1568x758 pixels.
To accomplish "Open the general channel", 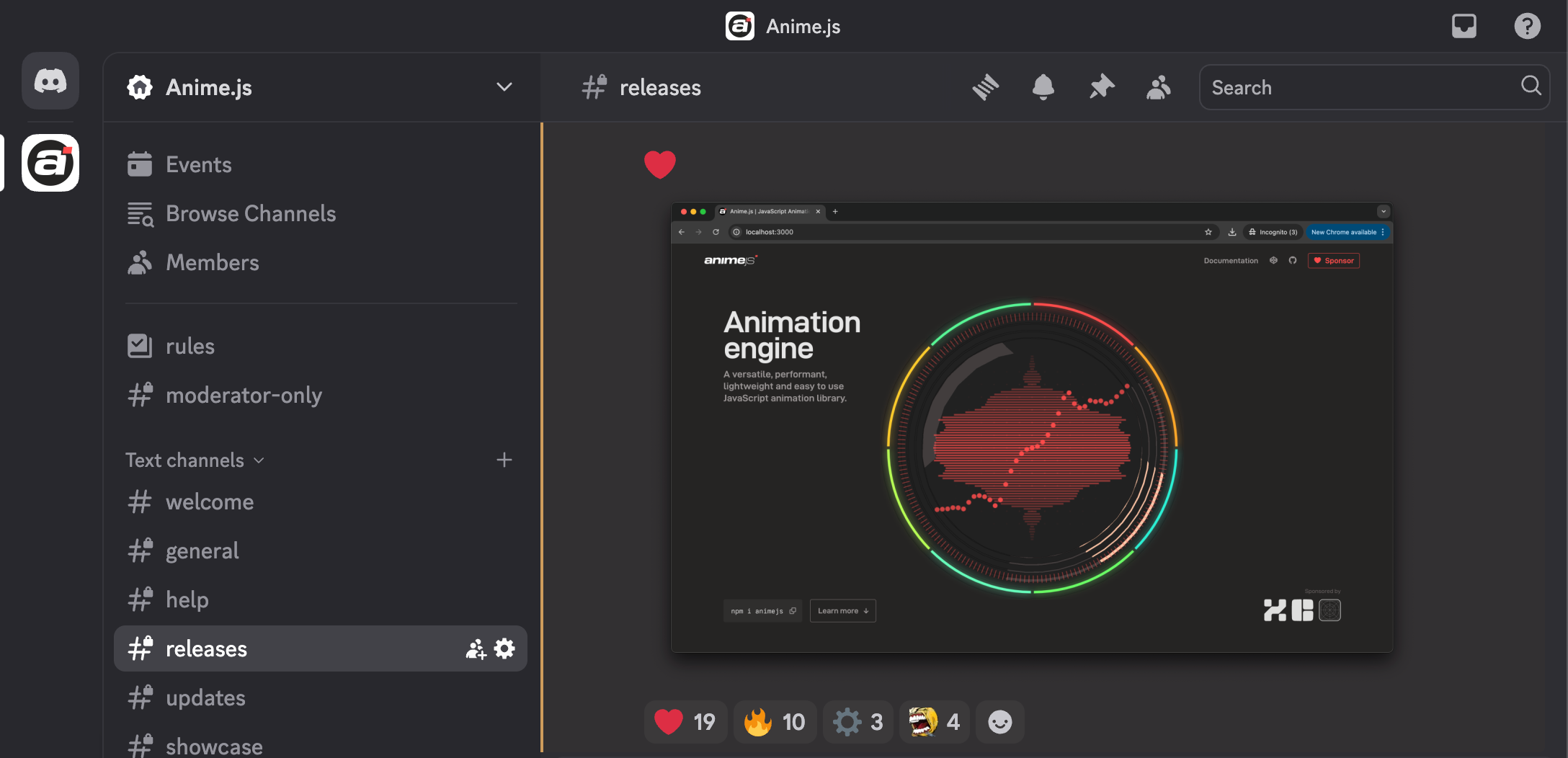I will 321,550.
